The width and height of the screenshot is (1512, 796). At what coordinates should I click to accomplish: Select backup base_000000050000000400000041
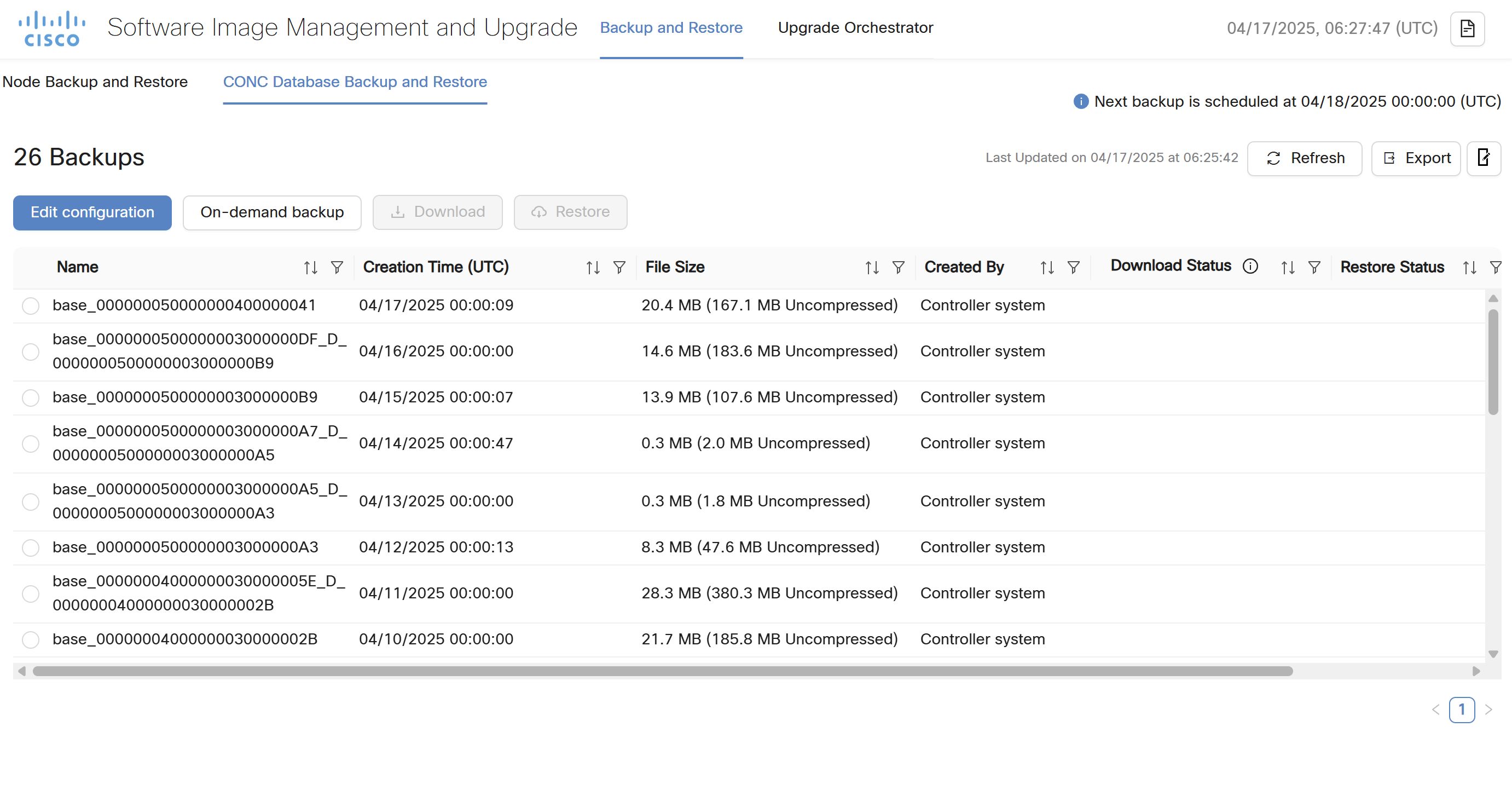tap(31, 306)
